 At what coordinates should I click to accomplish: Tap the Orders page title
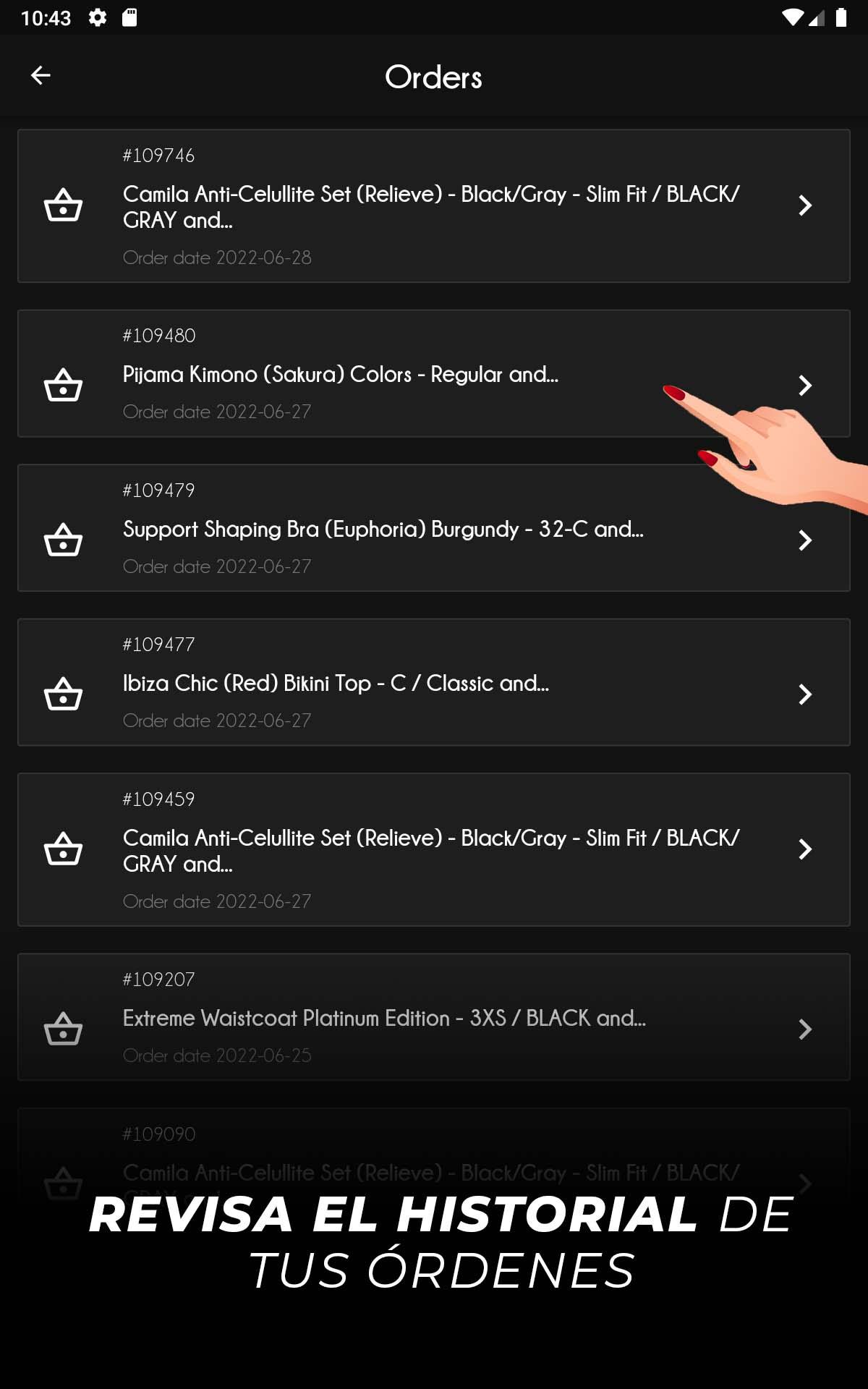434,77
